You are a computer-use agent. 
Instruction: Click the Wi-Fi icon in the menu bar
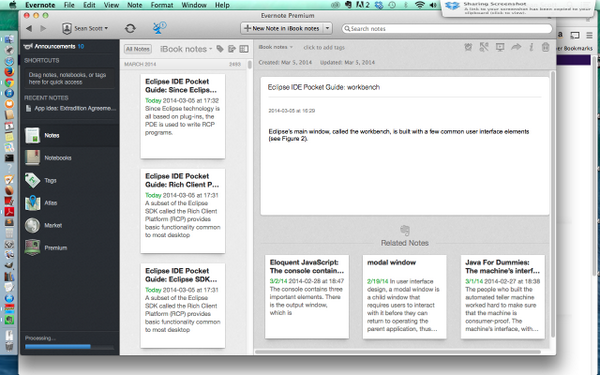pyautogui.click(x=420, y=5)
